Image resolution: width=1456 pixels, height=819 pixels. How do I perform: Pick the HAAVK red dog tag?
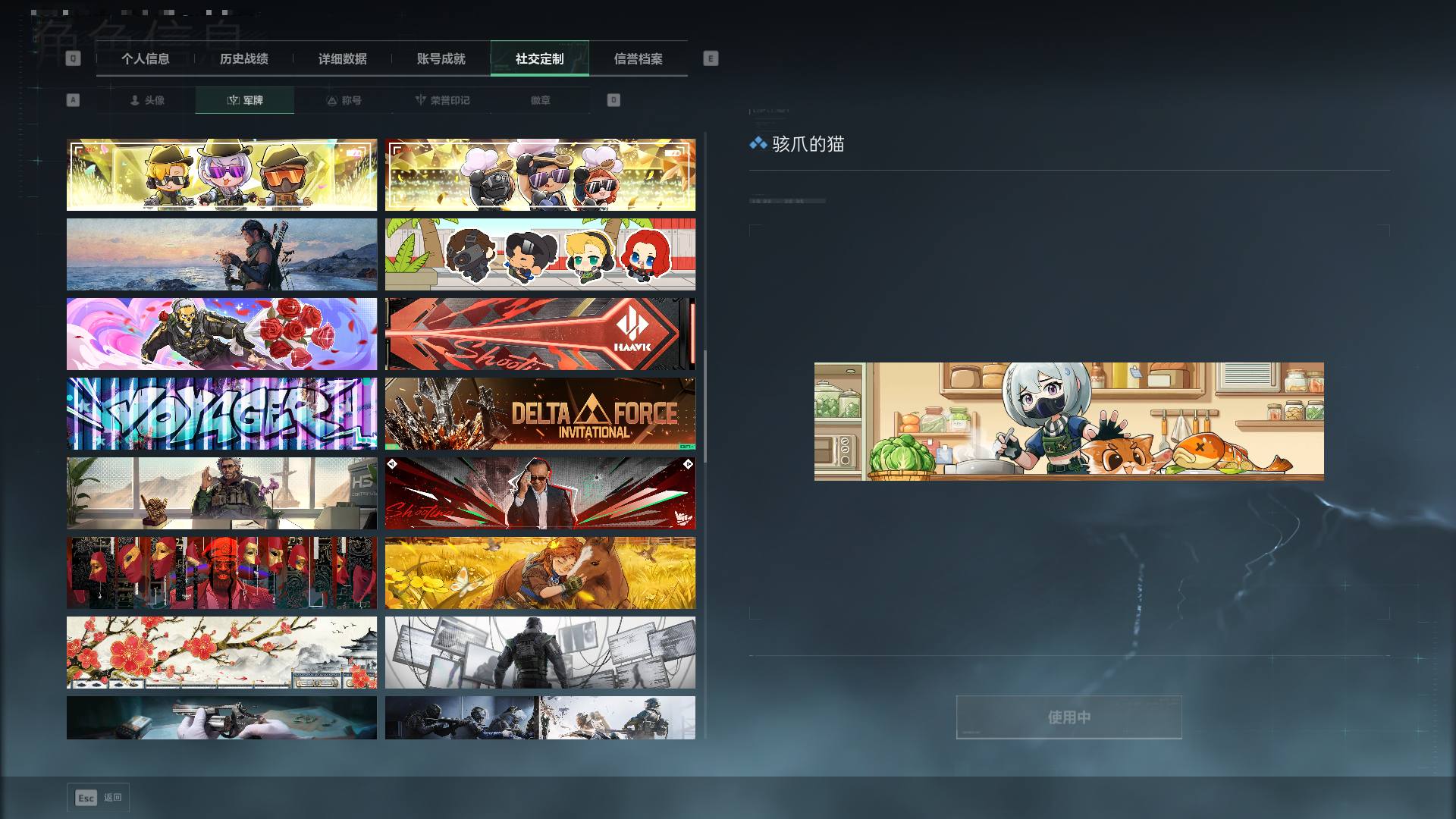(x=540, y=334)
